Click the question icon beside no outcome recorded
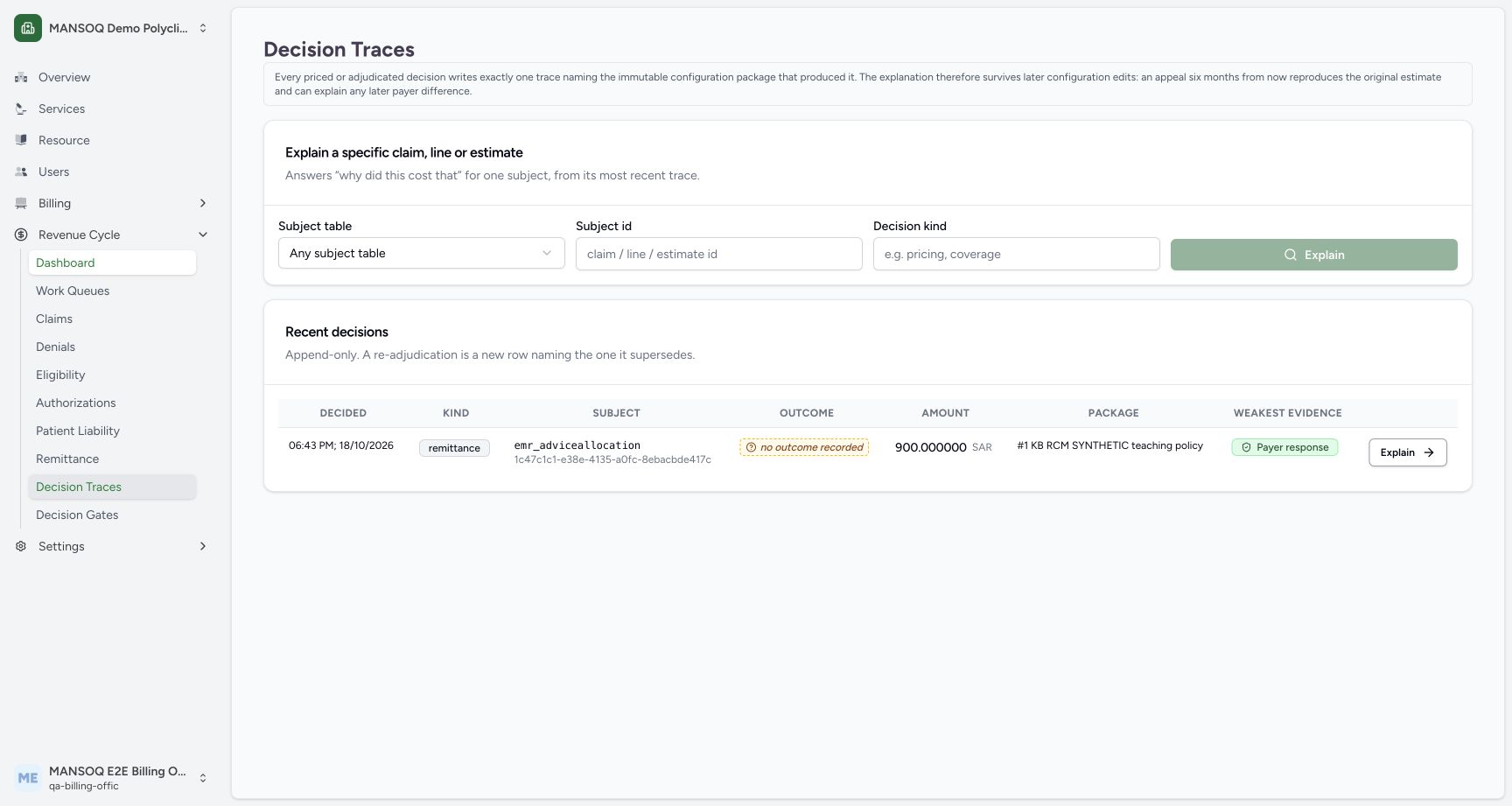 tap(751, 447)
